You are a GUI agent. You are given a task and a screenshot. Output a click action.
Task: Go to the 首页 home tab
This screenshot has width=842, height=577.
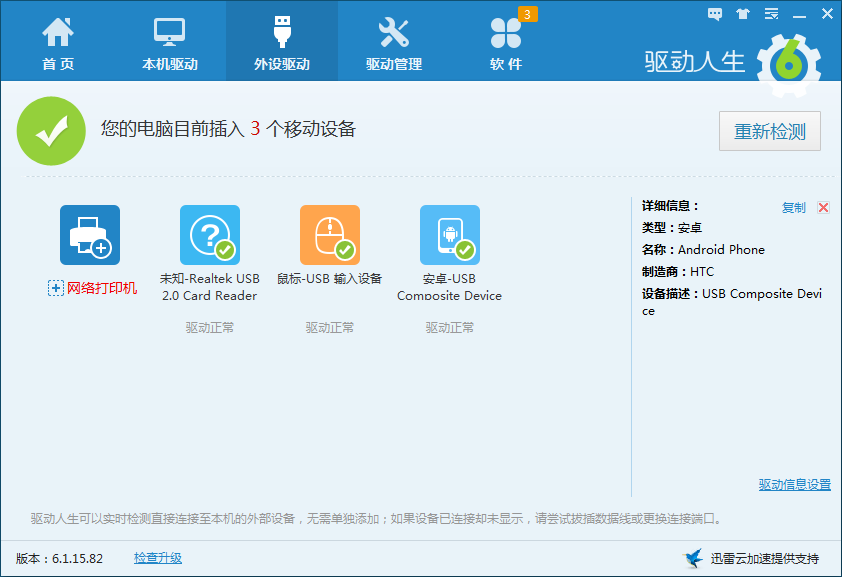click(x=57, y=42)
